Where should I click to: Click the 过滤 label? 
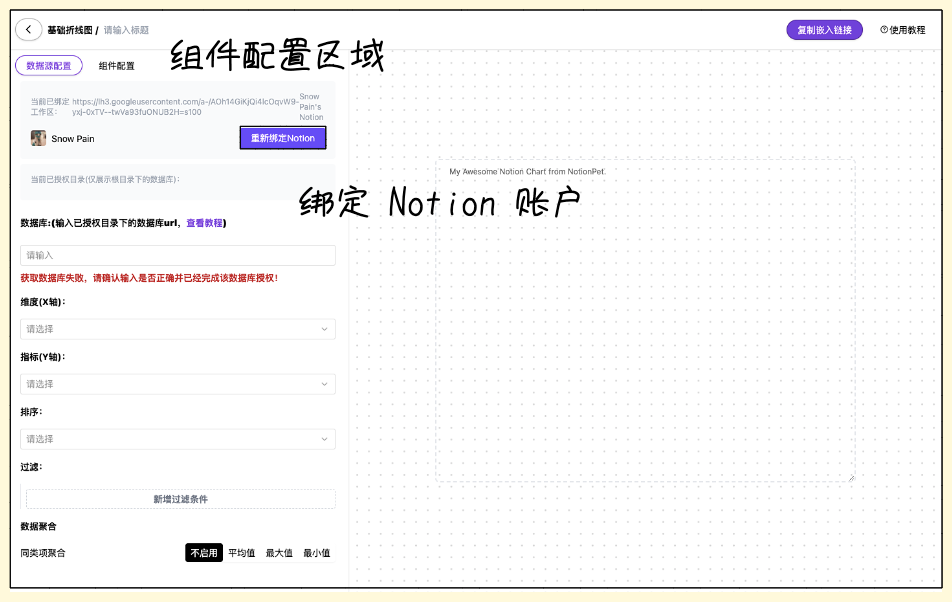click(31, 467)
